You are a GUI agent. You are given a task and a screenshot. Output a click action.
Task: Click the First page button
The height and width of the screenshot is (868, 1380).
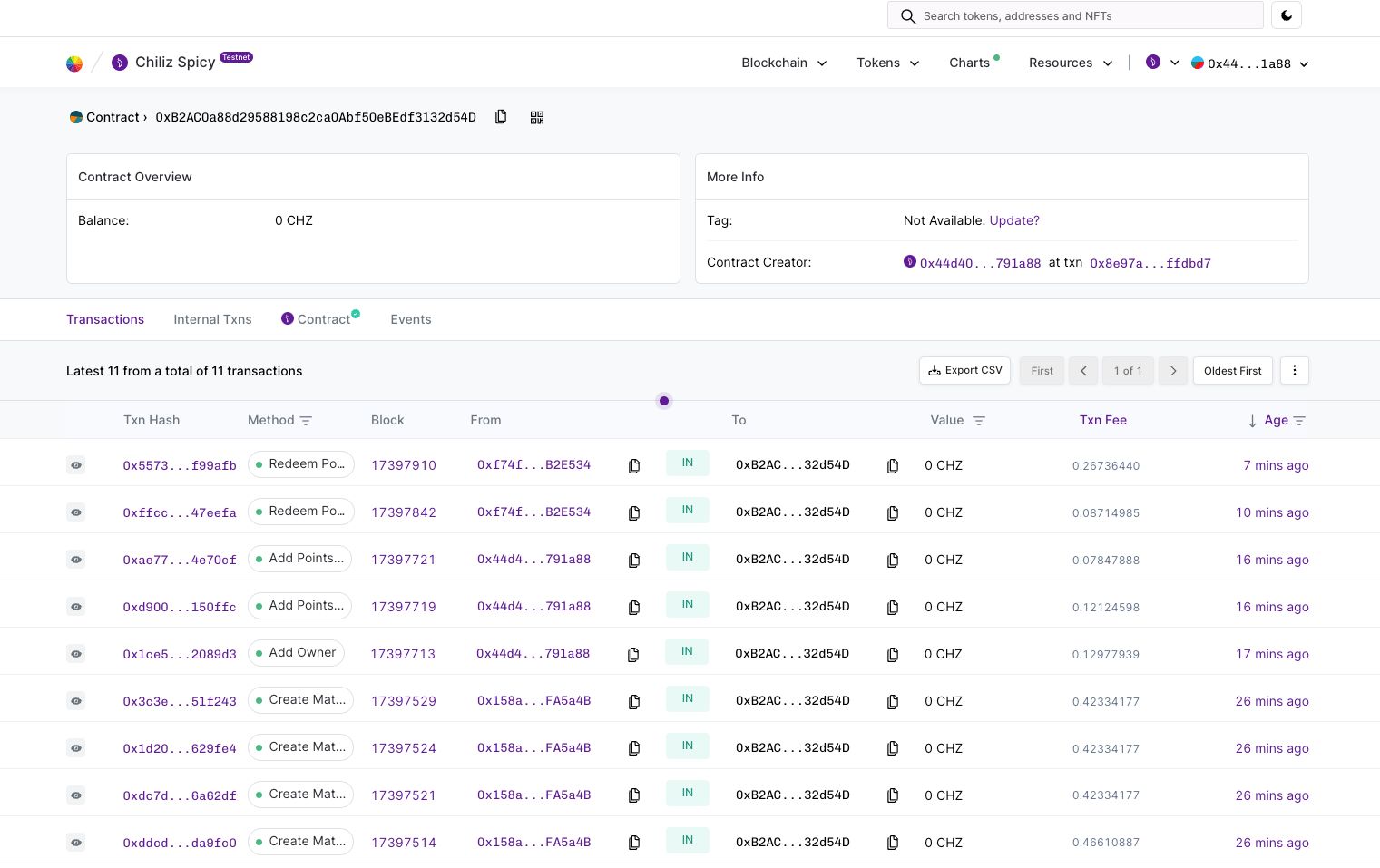pyautogui.click(x=1042, y=370)
